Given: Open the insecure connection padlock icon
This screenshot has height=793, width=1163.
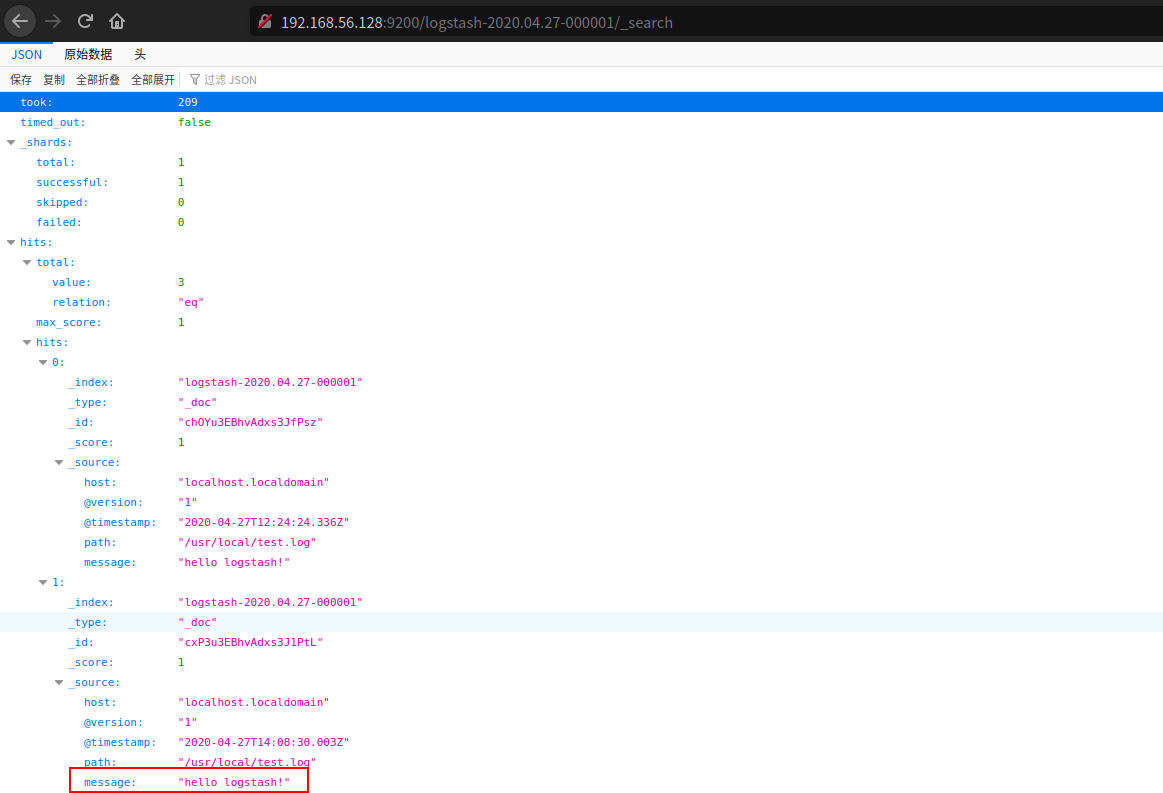Looking at the screenshot, I should pyautogui.click(x=264, y=21).
